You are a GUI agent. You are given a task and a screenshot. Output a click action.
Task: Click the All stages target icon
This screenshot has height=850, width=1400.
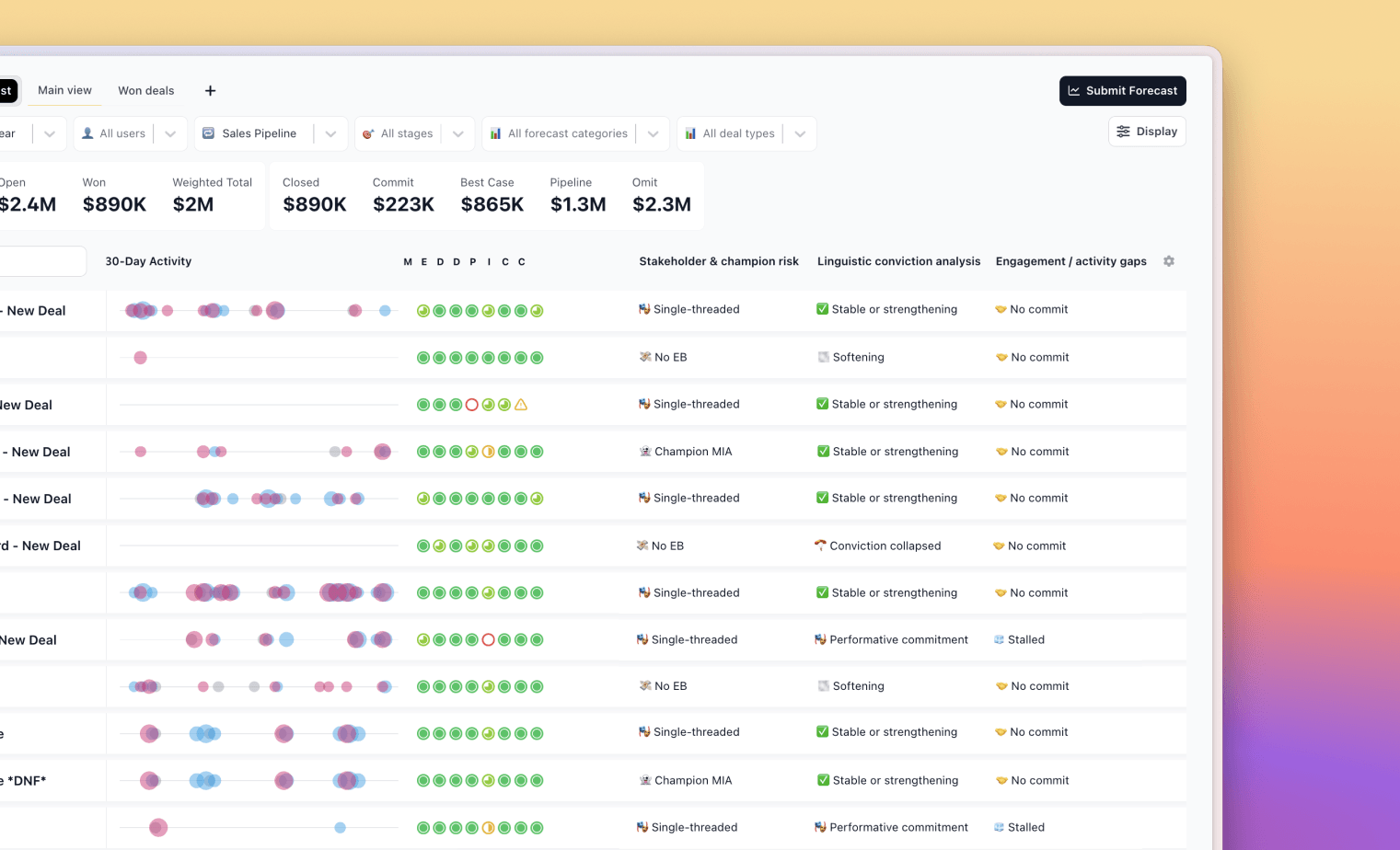point(368,133)
